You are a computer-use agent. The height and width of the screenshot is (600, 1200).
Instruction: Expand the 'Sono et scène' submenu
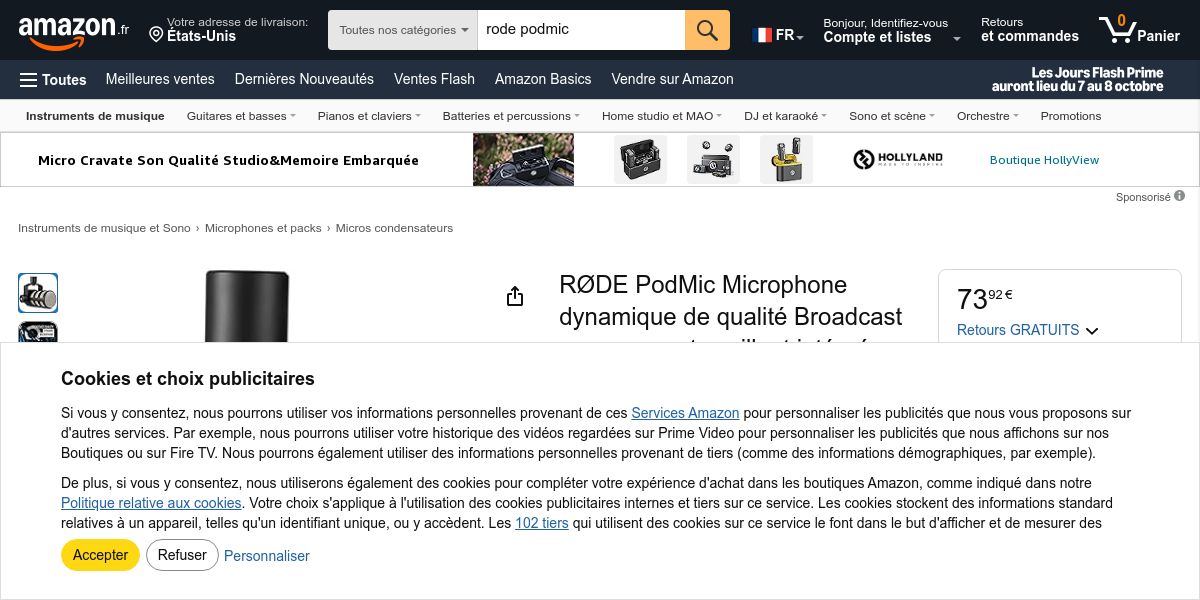tap(891, 116)
